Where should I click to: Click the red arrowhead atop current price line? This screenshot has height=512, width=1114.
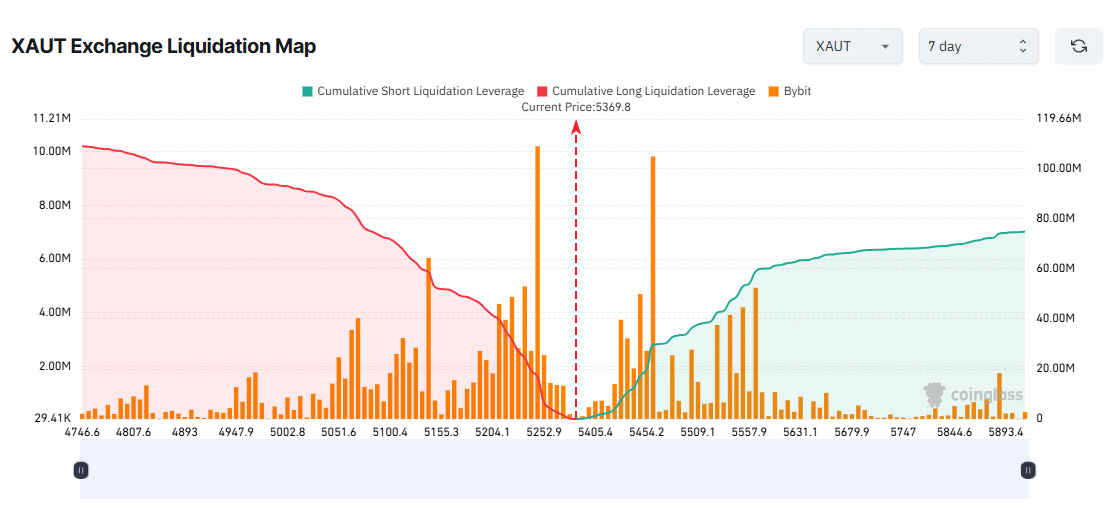click(576, 127)
